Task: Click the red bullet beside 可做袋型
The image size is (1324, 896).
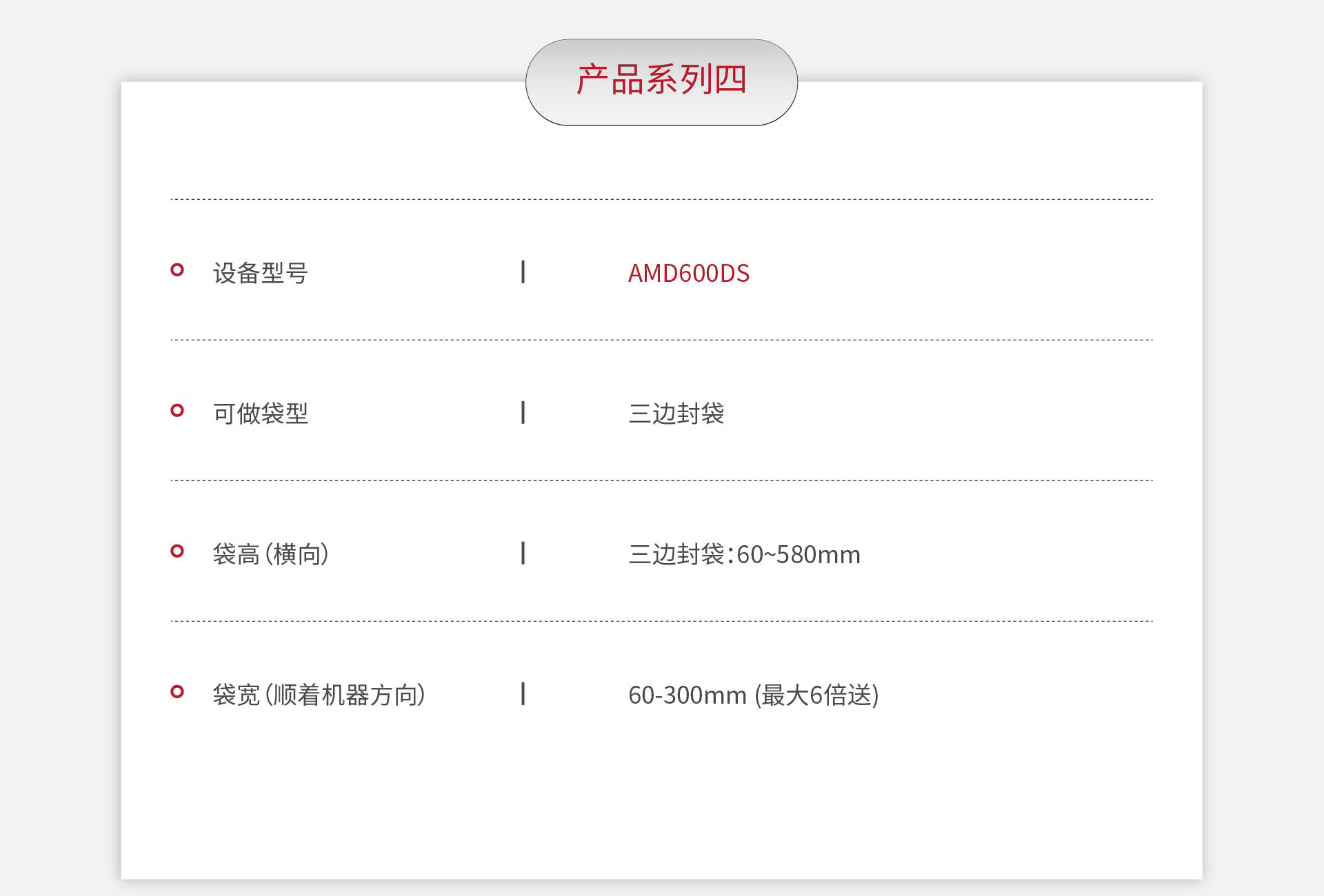Action: [177, 411]
